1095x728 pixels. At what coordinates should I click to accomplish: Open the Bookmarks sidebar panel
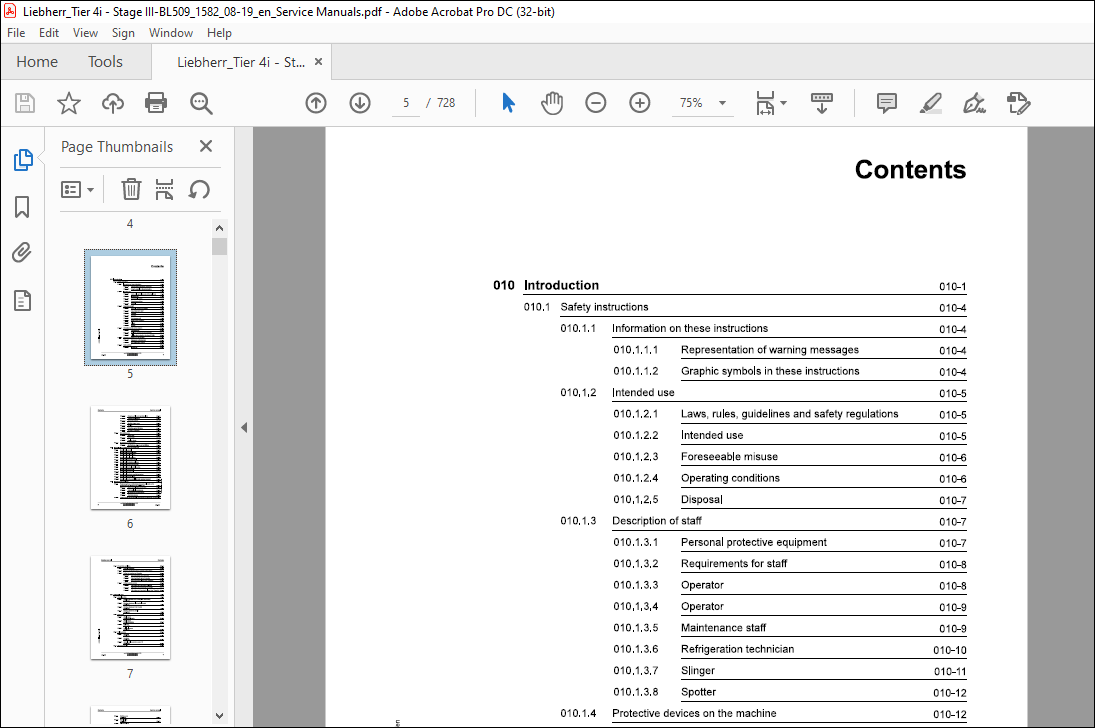point(22,207)
